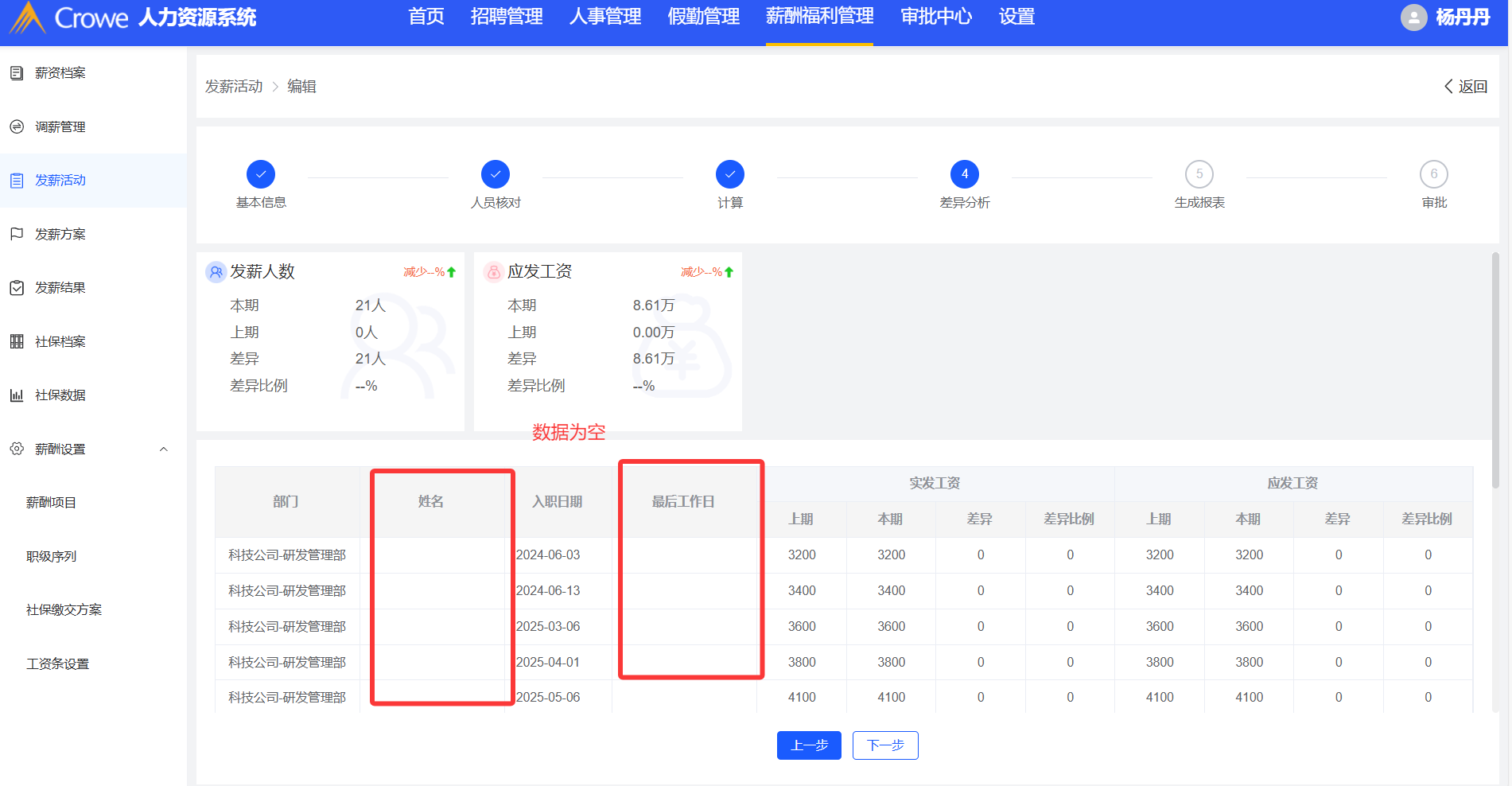The height and width of the screenshot is (786, 1512).
Task: Click the 0.00万 previous period salary value
Action: pyautogui.click(x=654, y=333)
